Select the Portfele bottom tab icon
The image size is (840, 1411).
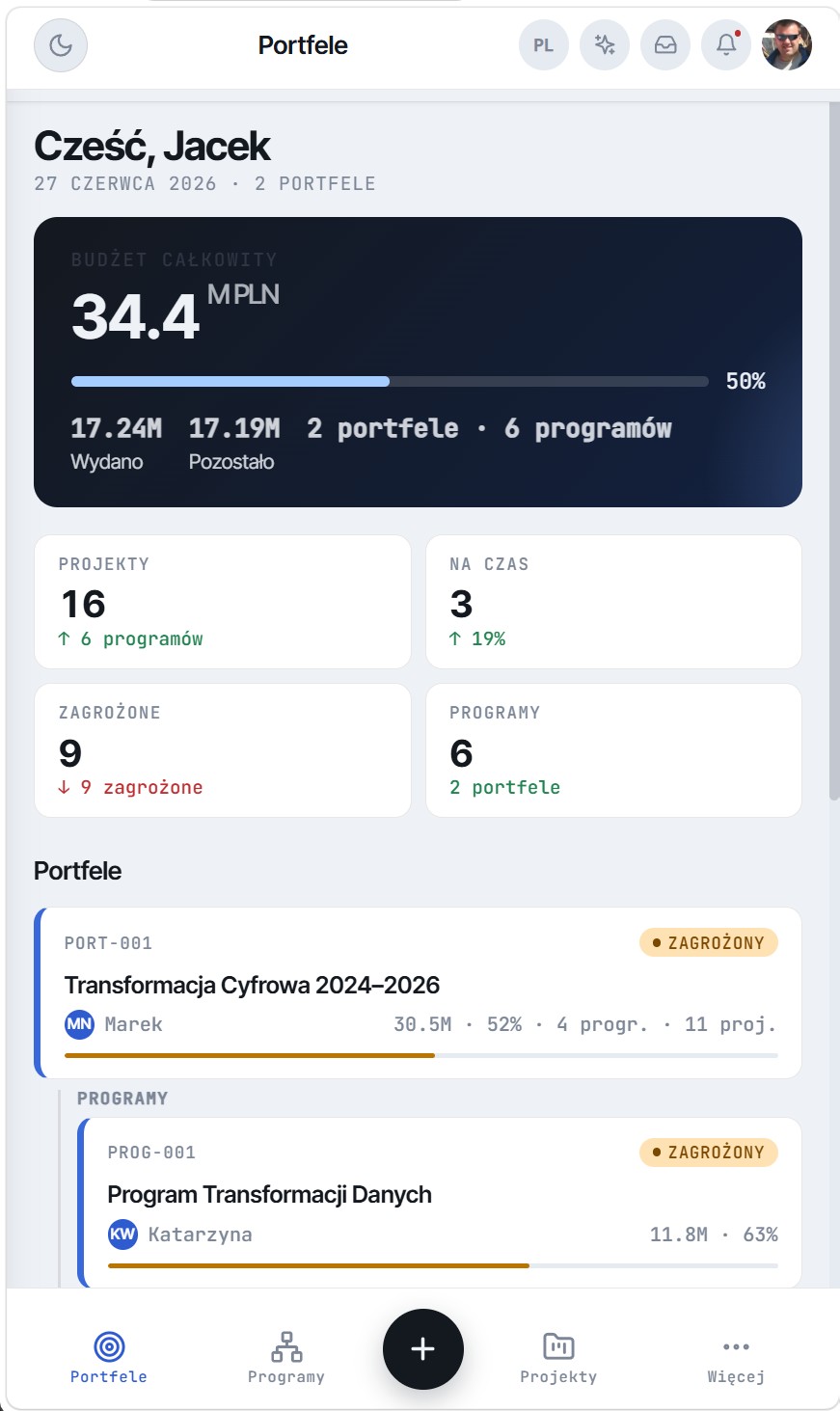(x=109, y=1346)
